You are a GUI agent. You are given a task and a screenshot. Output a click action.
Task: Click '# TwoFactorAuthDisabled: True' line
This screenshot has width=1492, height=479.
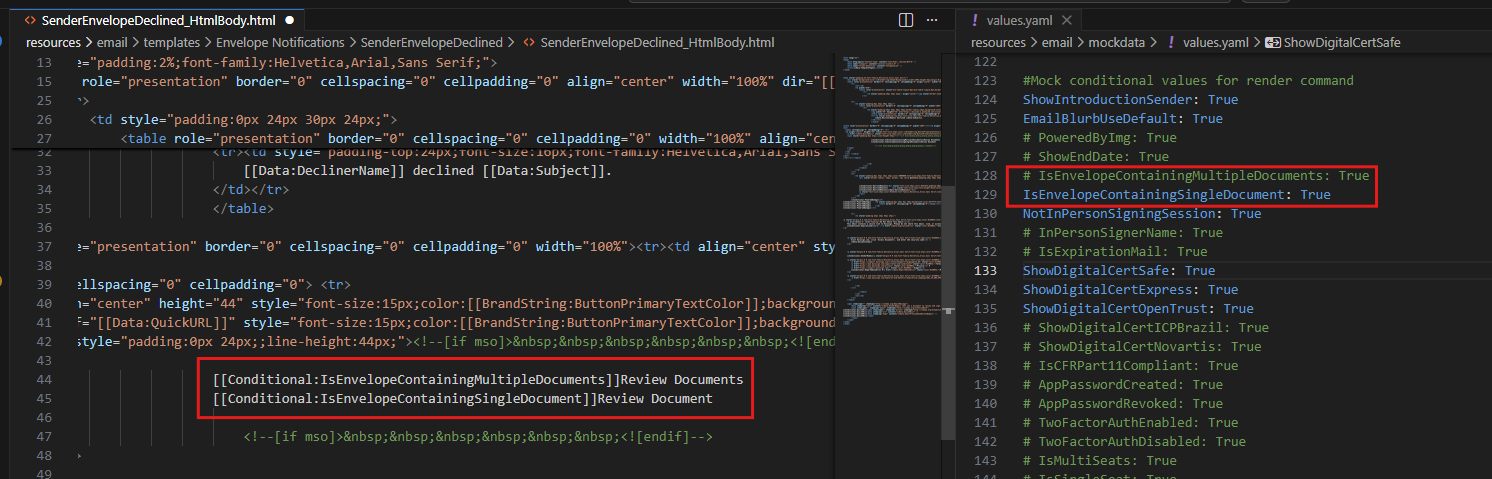(1134, 441)
